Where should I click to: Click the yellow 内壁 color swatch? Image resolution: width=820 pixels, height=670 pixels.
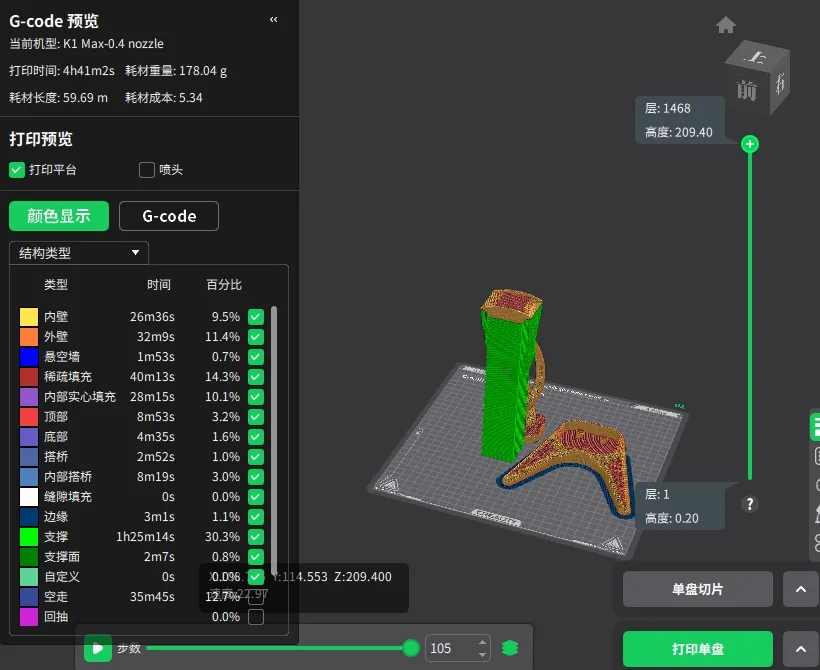(28, 317)
